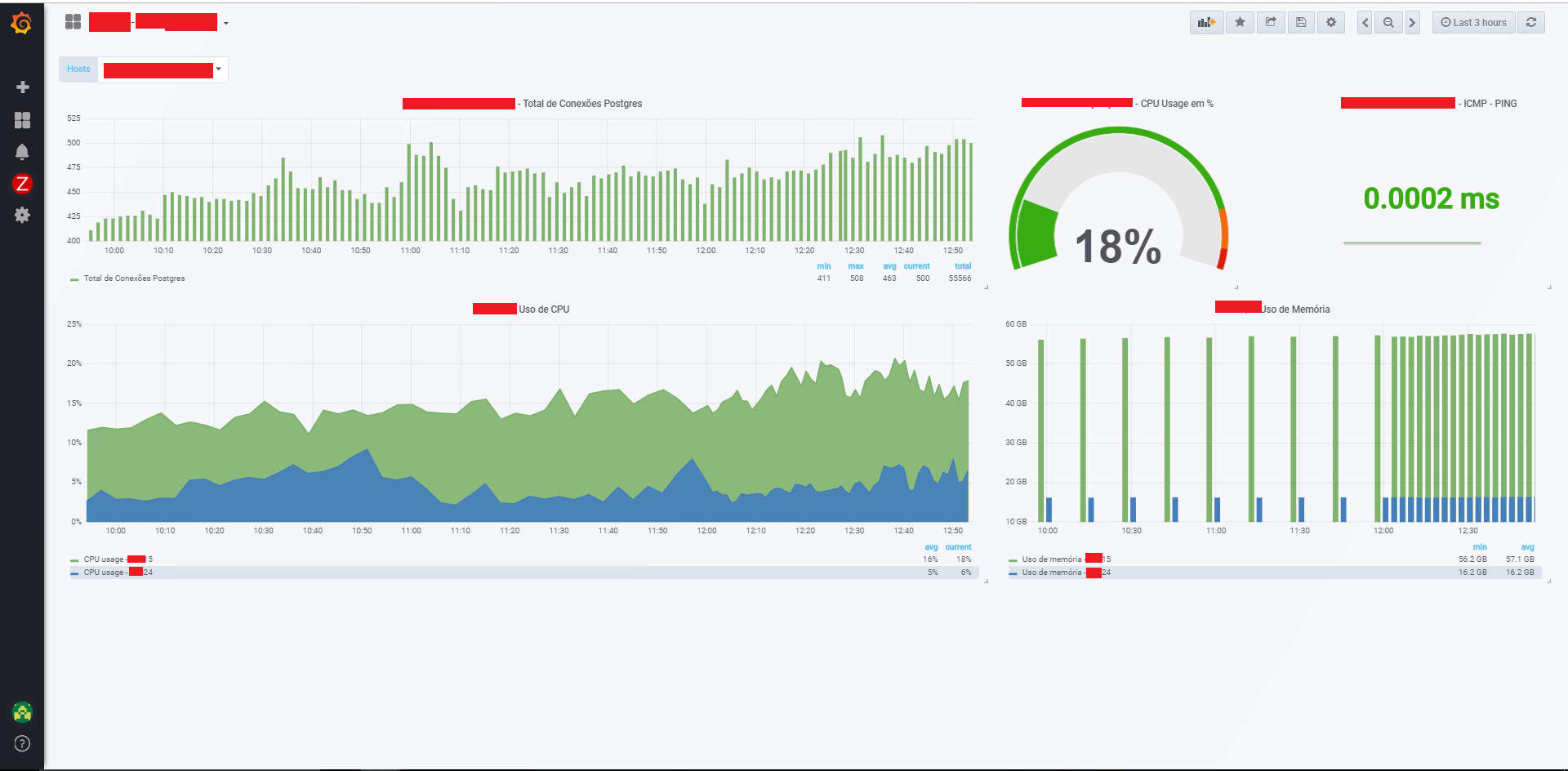This screenshot has height=771, width=1568.
Task: Sort CPU legend by current column
Action: (958, 547)
